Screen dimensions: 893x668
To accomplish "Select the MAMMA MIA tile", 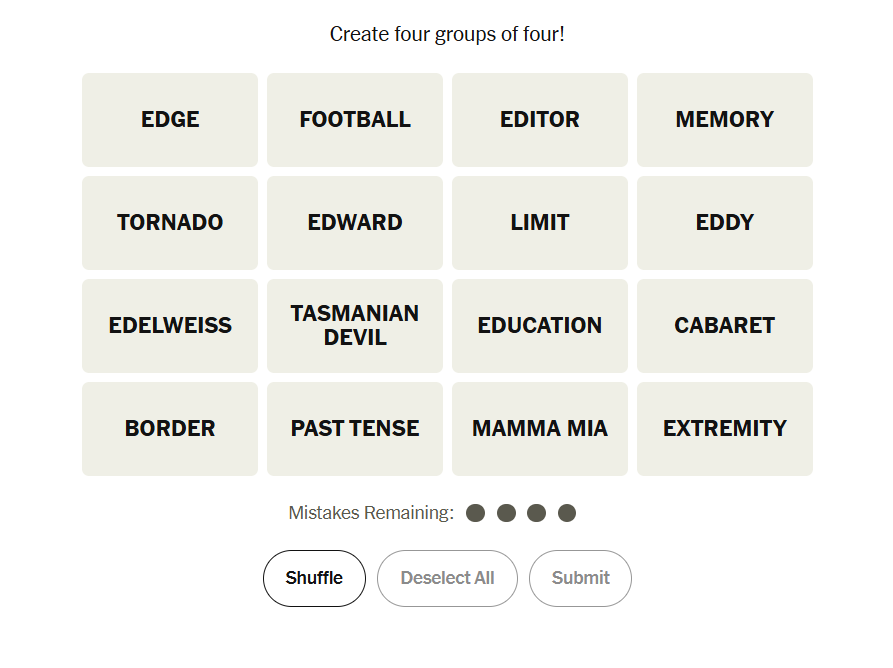I will click(540, 429).
